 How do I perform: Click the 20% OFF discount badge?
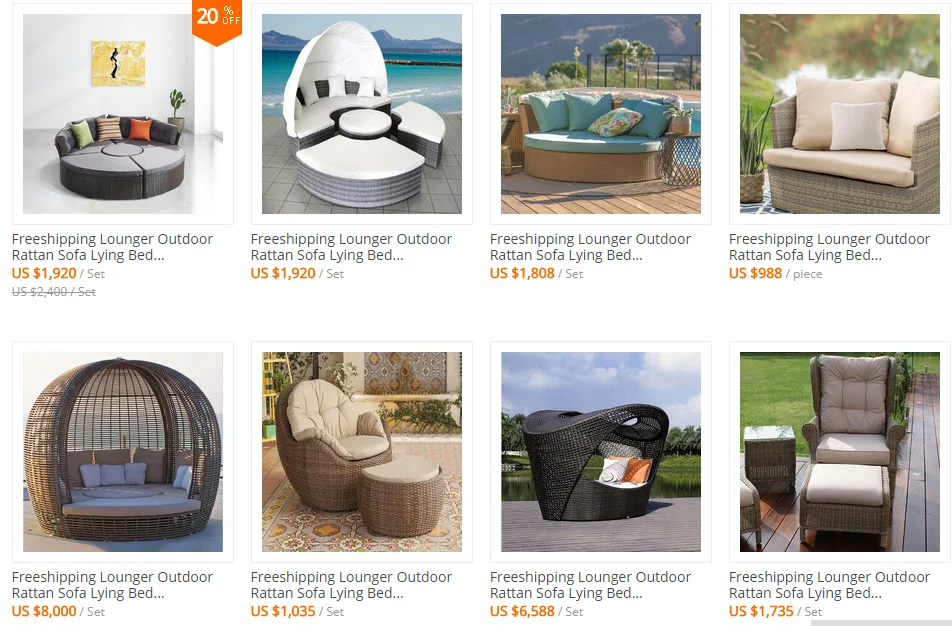217,22
